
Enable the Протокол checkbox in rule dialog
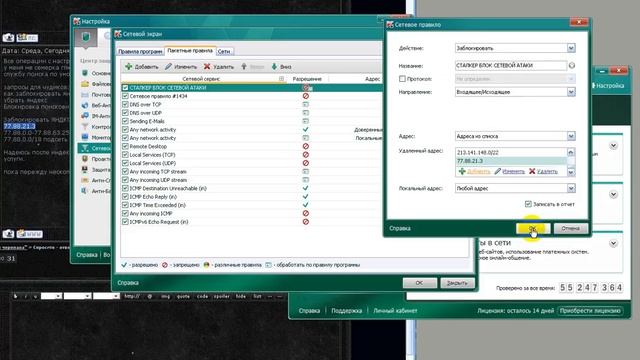402,79
